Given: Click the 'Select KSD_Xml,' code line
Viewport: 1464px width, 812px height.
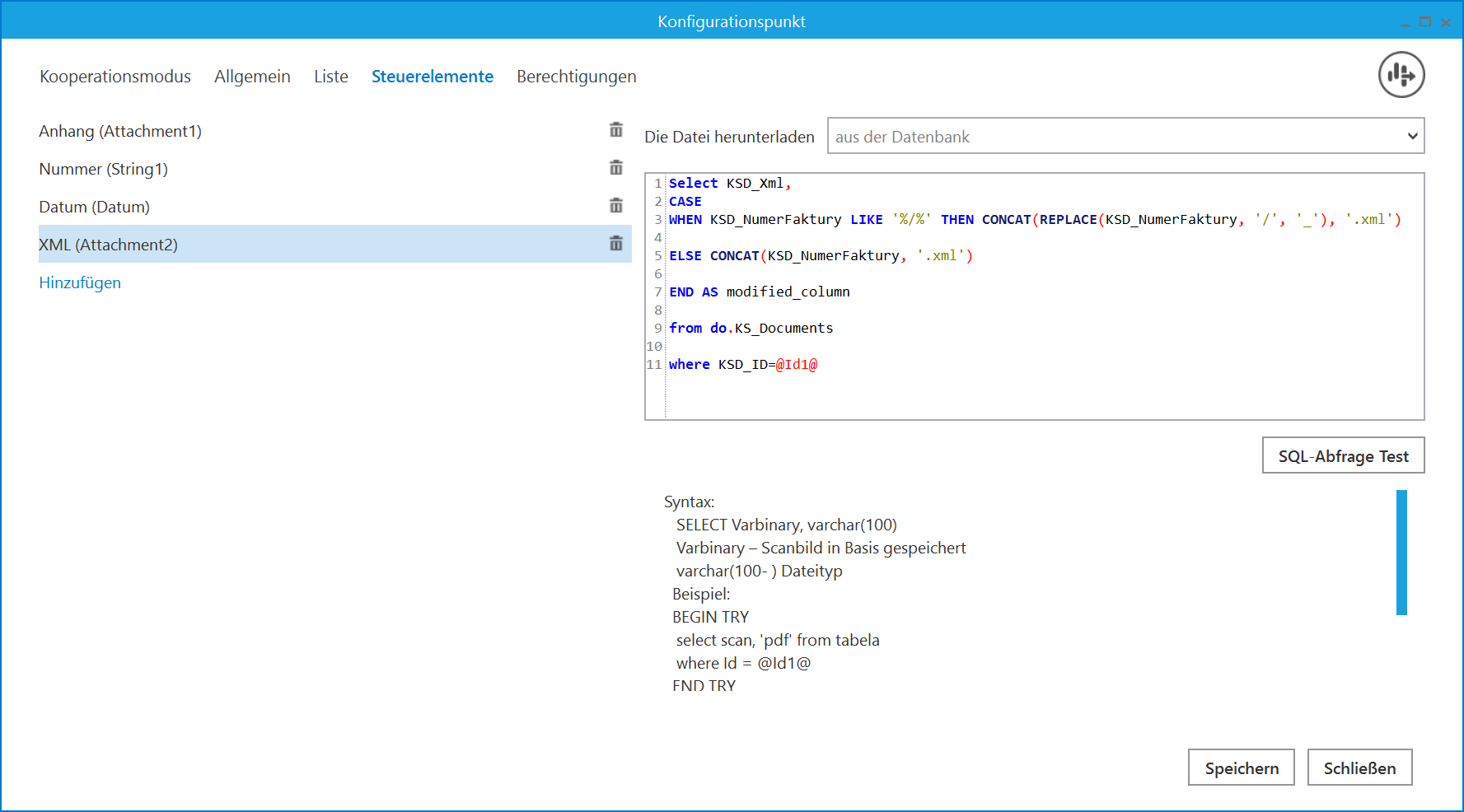Looking at the screenshot, I should [x=730, y=183].
